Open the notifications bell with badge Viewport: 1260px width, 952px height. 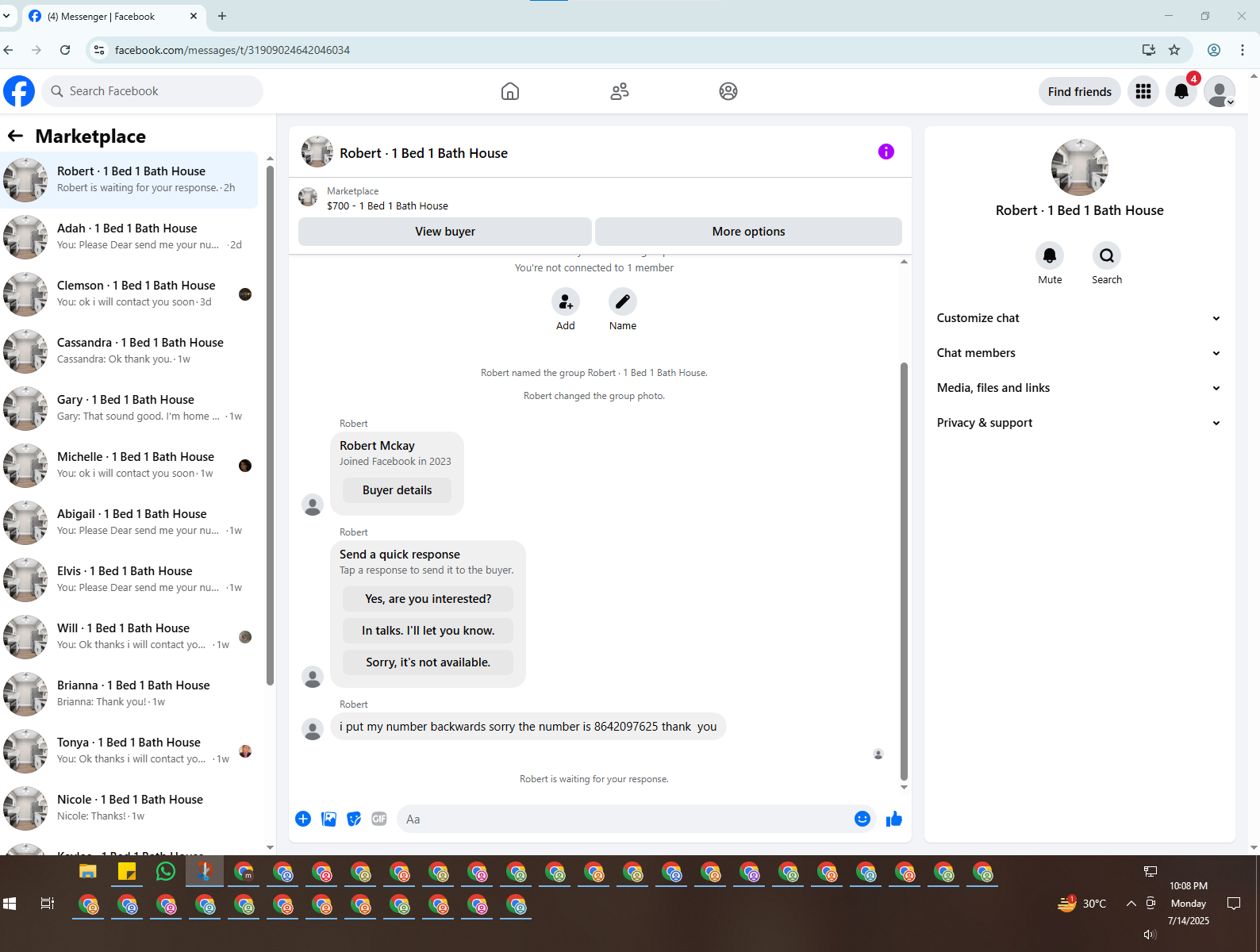[x=1181, y=91]
